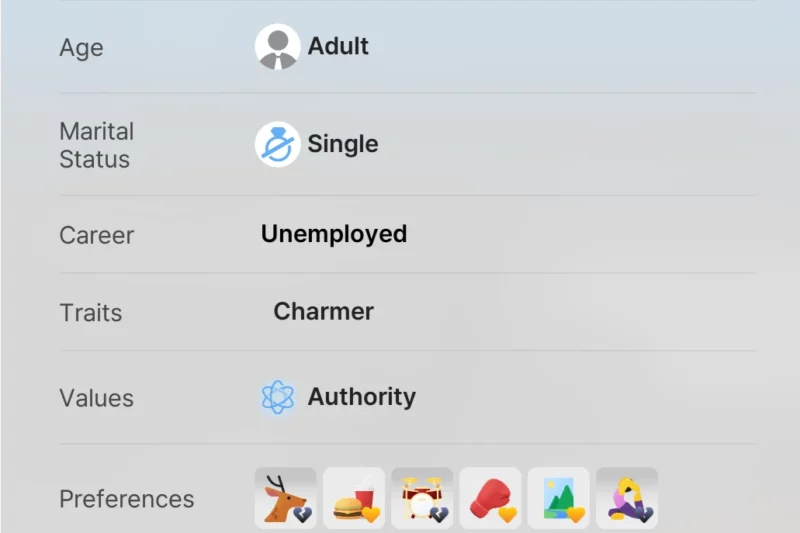Select the landscape picture preference icon
800x533 pixels.
[558, 498]
